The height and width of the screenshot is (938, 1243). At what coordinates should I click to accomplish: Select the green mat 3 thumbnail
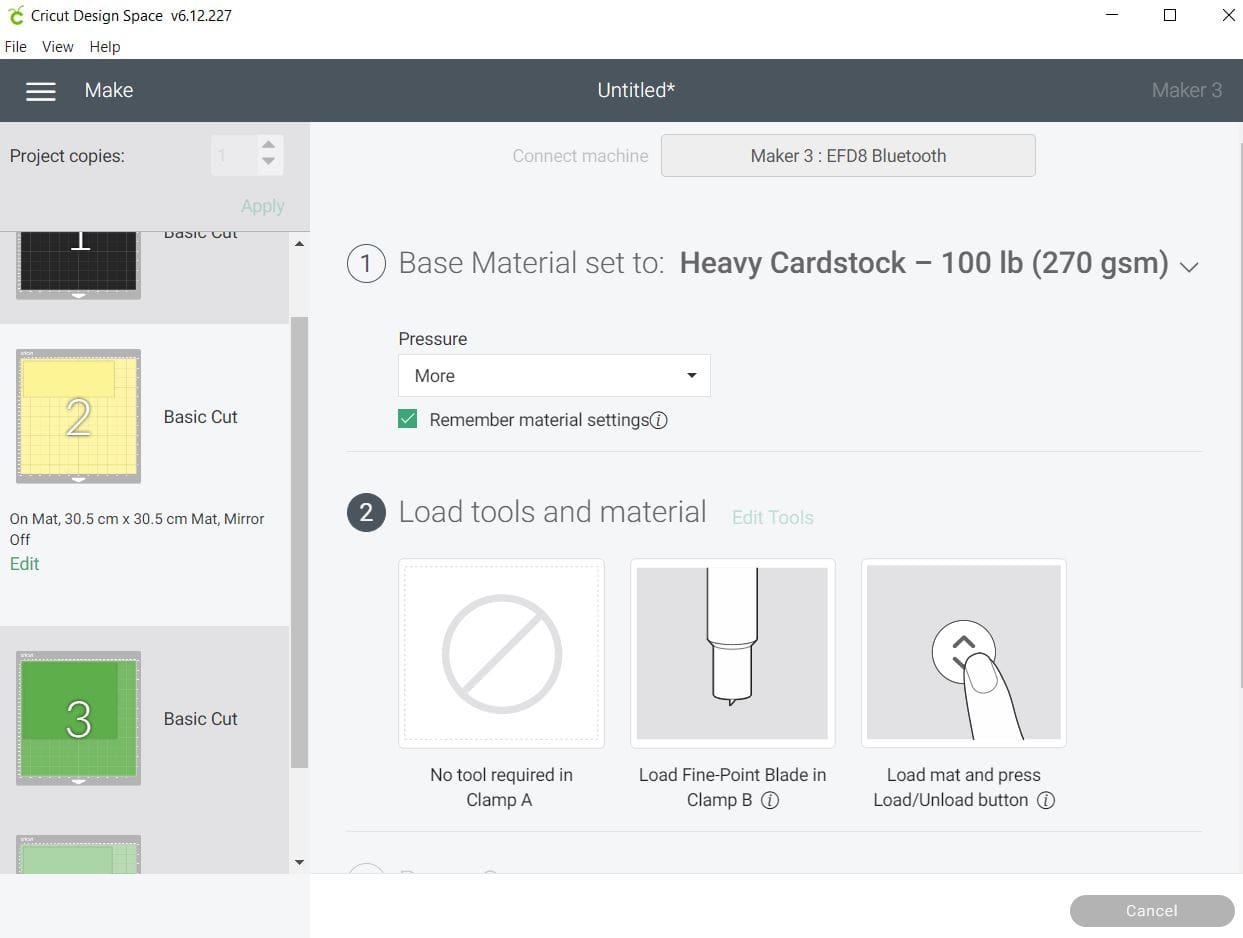(x=78, y=718)
